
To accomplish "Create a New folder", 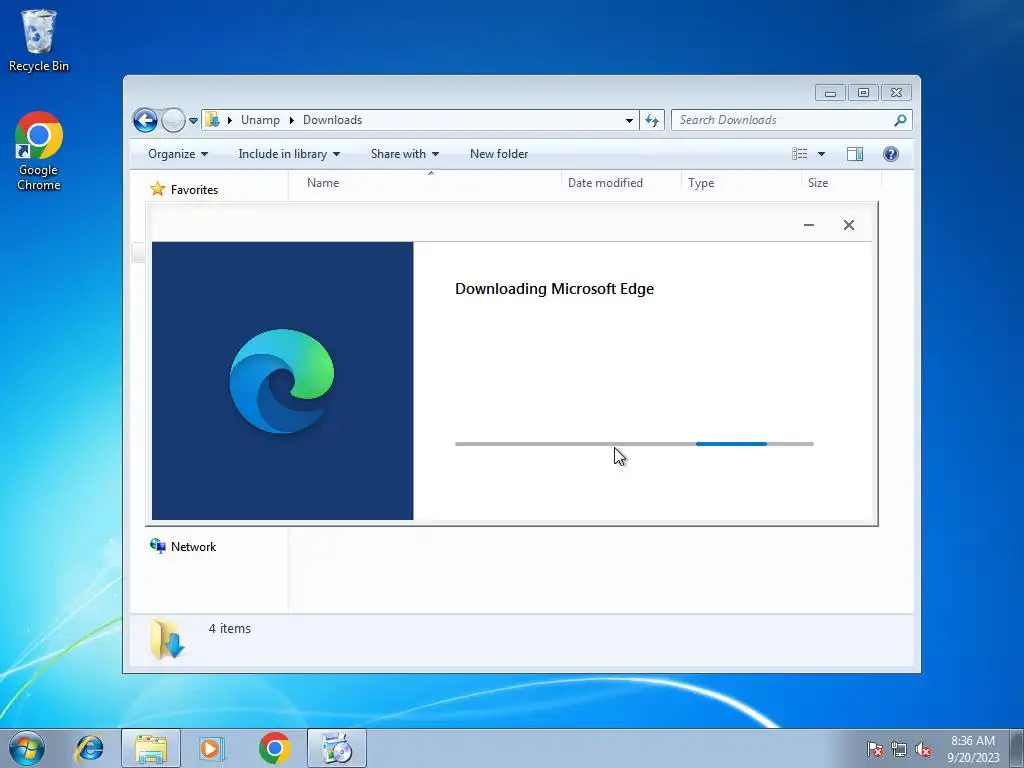I will pos(499,154).
